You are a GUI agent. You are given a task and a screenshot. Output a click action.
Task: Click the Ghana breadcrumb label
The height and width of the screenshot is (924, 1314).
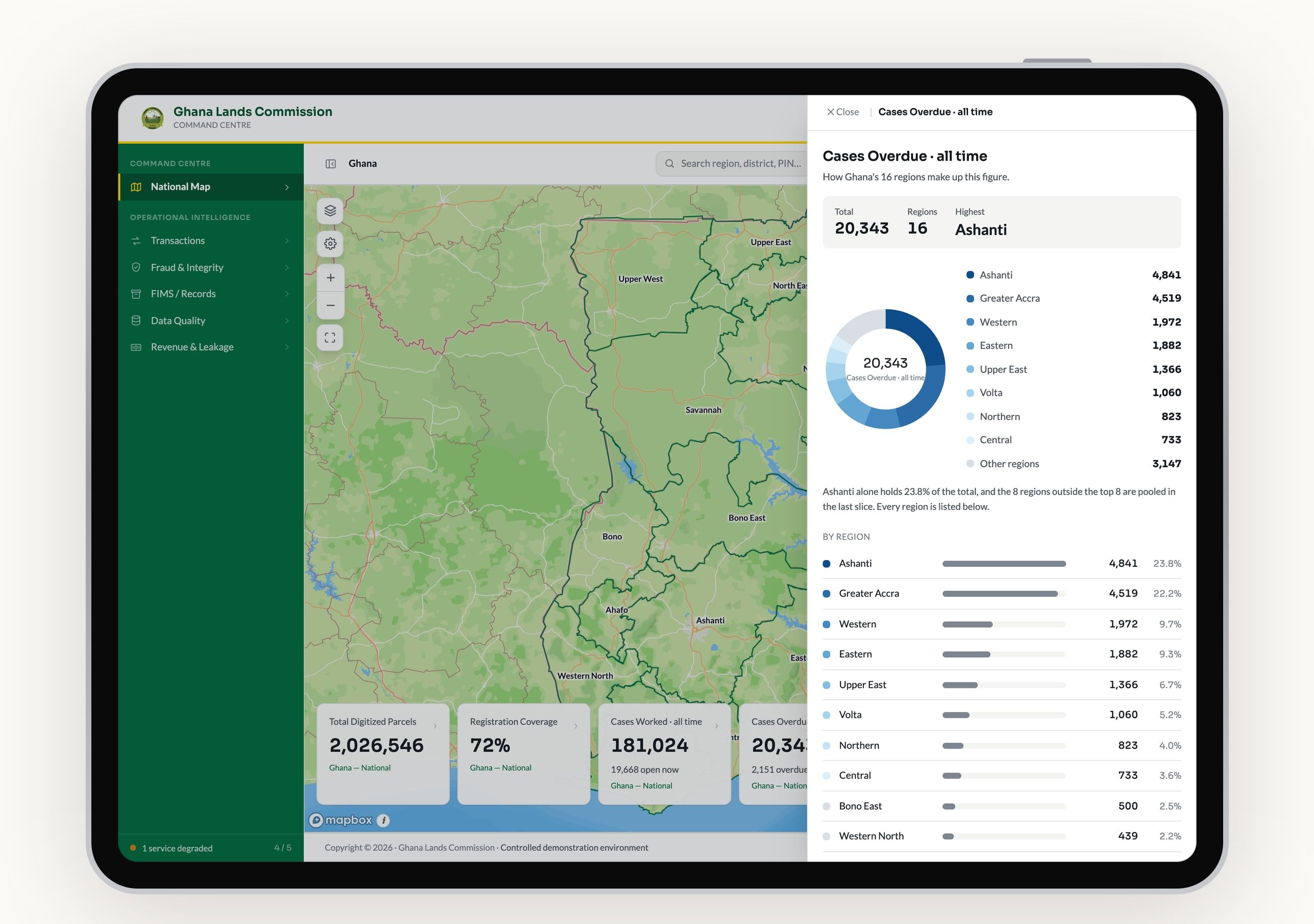[363, 164]
